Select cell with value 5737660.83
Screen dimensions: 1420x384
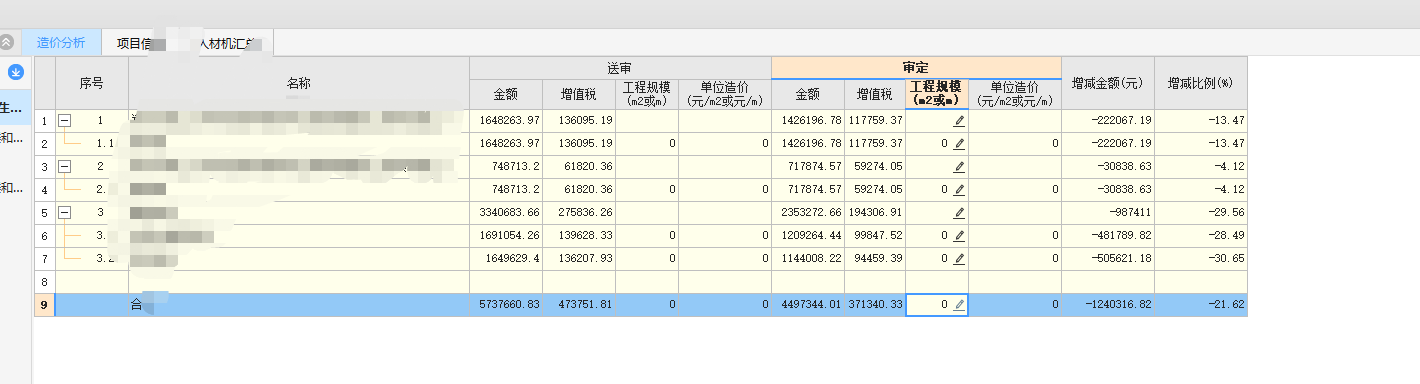pos(506,304)
